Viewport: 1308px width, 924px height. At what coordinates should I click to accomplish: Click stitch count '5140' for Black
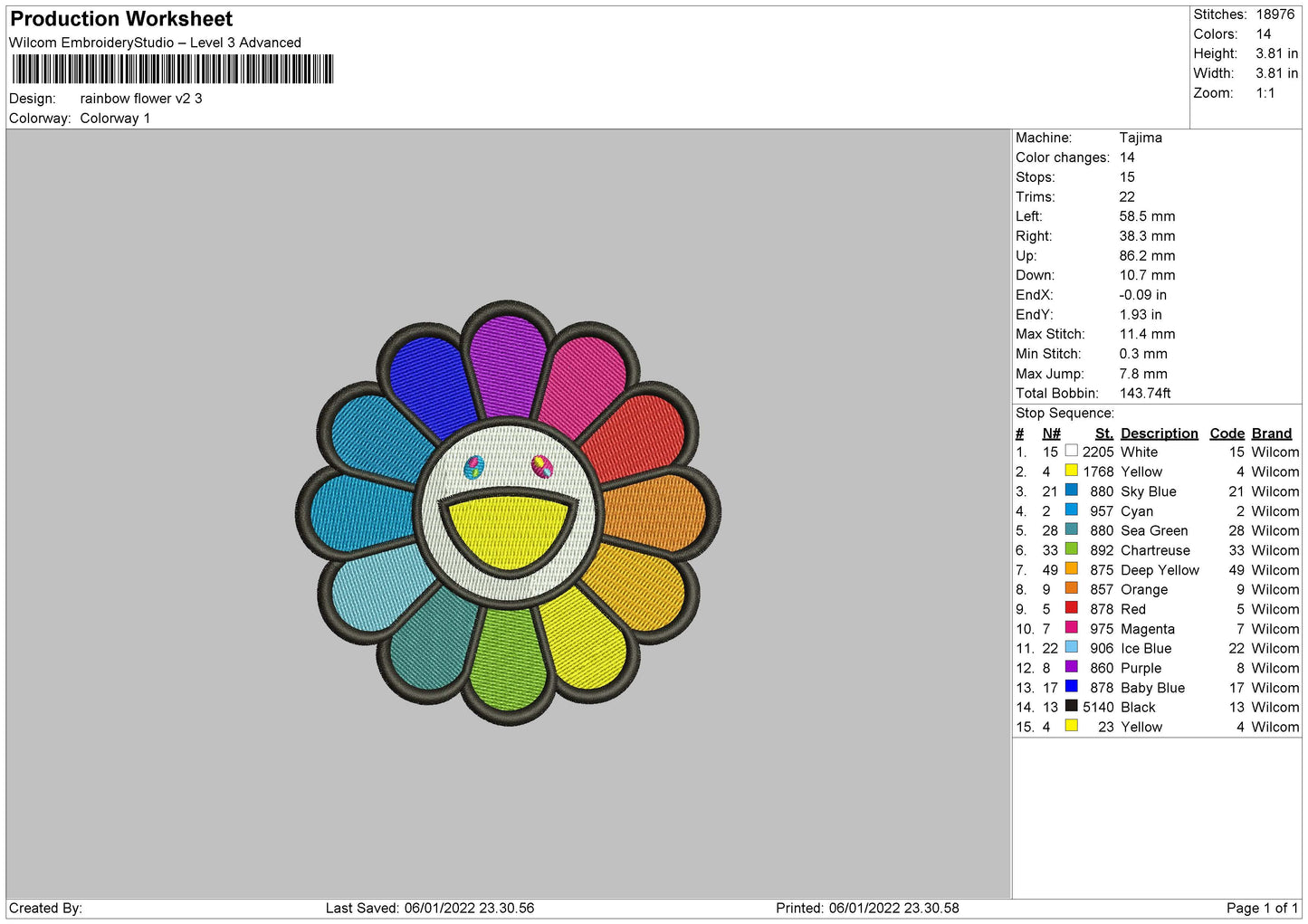1098,708
